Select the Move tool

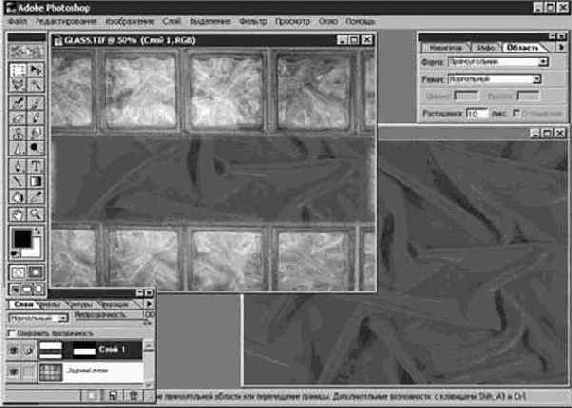coord(35,70)
